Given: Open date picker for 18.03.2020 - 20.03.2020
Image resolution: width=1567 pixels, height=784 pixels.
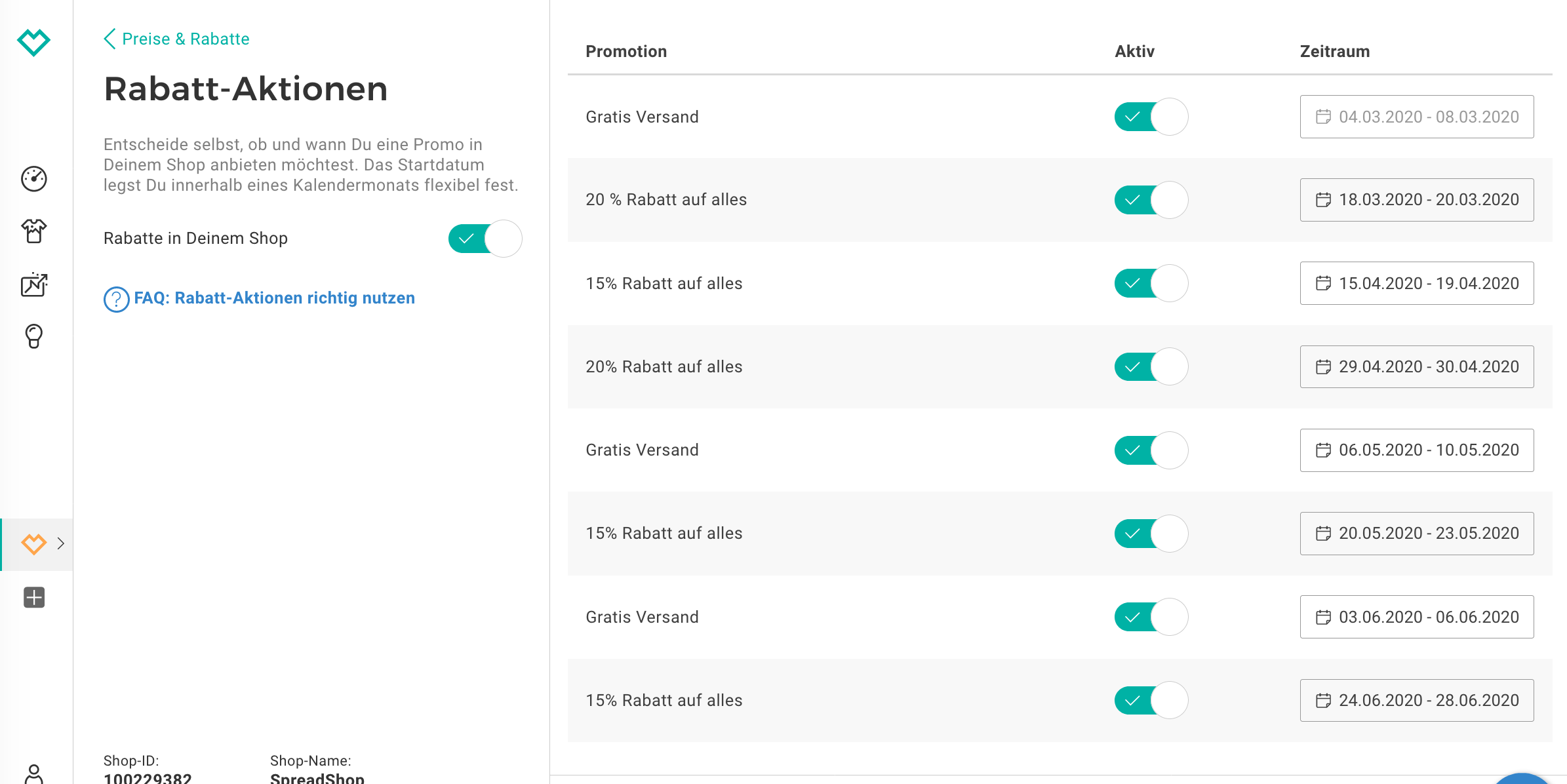Looking at the screenshot, I should click(1416, 200).
